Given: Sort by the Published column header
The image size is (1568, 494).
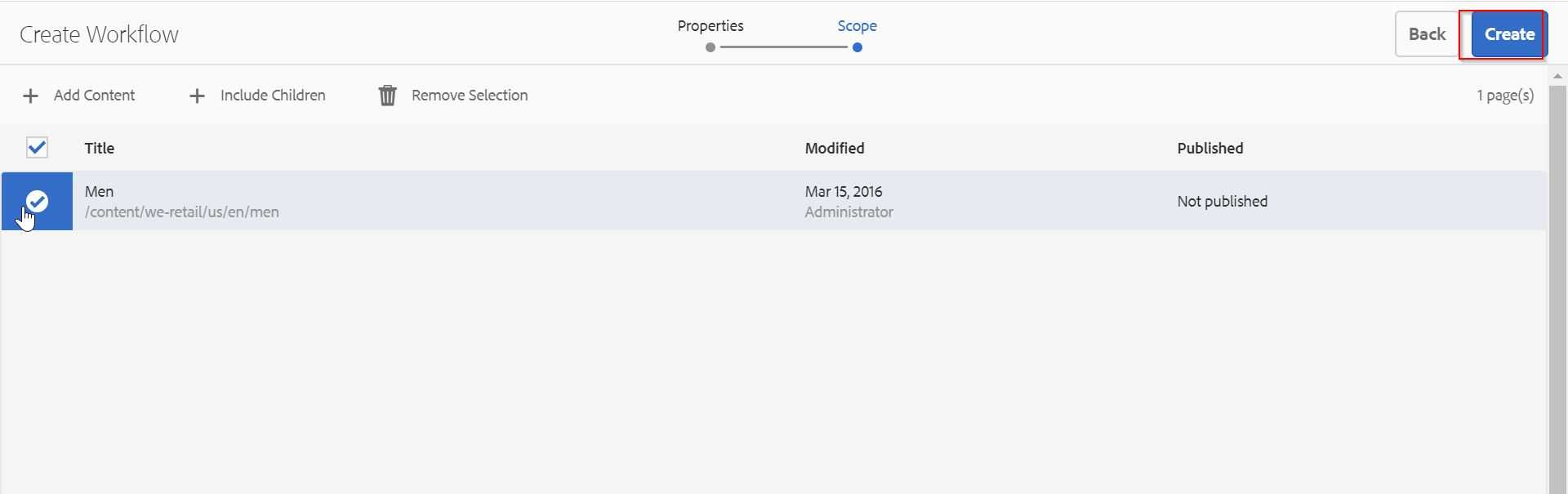Looking at the screenshot, I should coord(1209,149).
